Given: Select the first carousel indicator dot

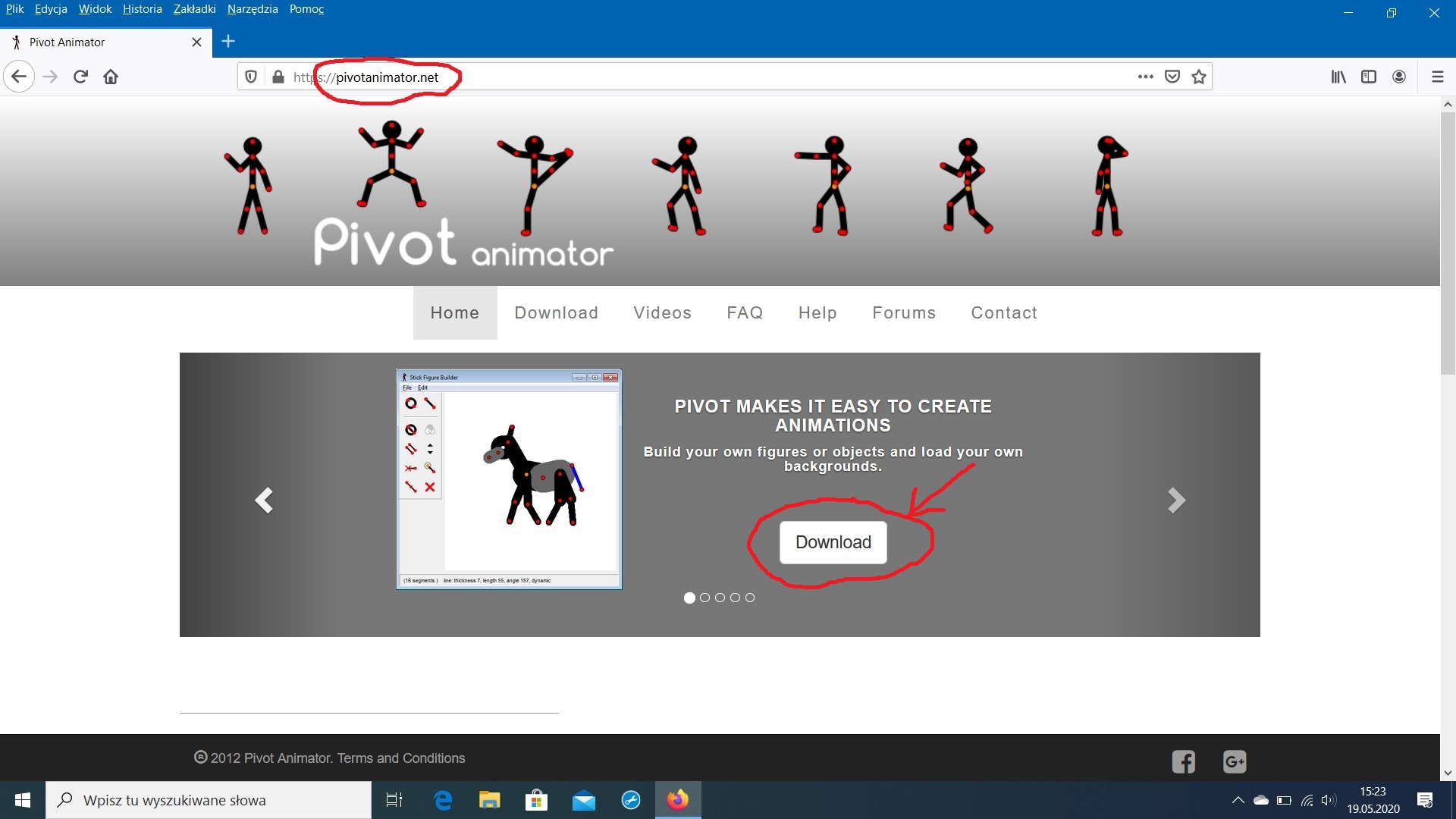Looking at the screenshot, I should click(689, 598).
